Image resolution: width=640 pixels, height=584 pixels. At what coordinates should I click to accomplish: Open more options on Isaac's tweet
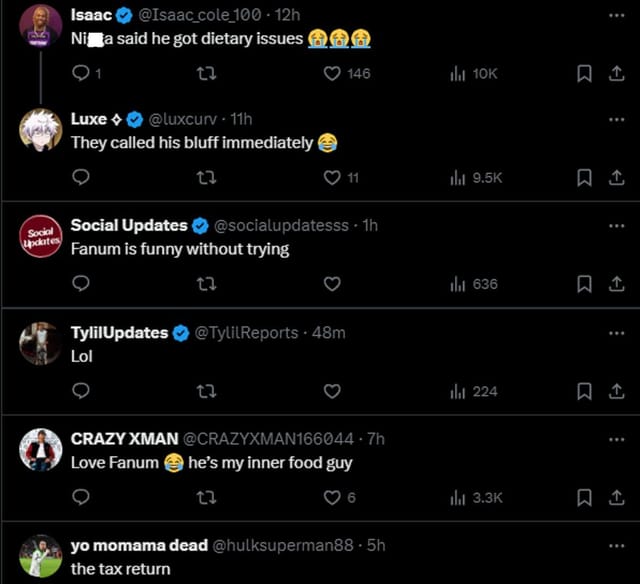click(x=616, y=15)
